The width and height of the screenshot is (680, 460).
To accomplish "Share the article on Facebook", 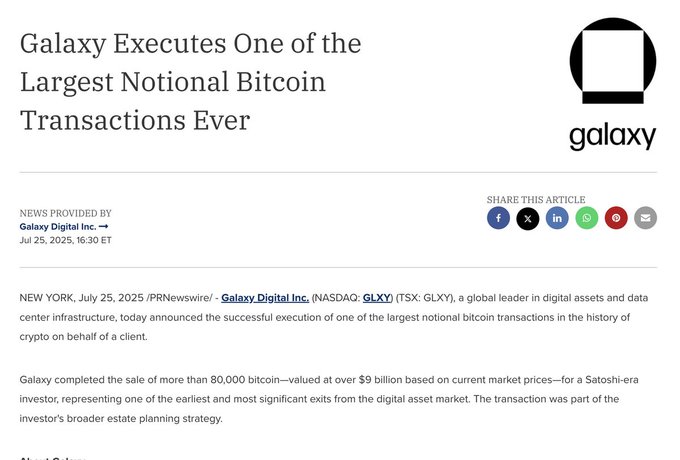I will [498, 218].
